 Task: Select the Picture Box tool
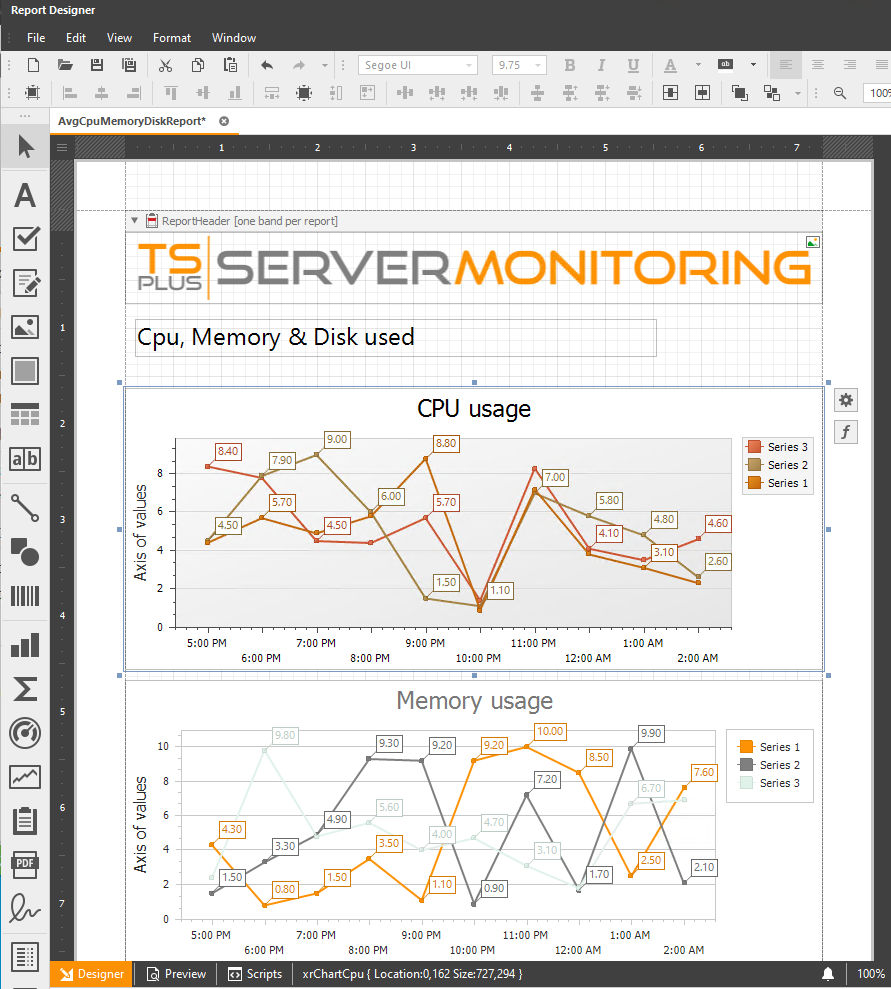tap(25, 326)
